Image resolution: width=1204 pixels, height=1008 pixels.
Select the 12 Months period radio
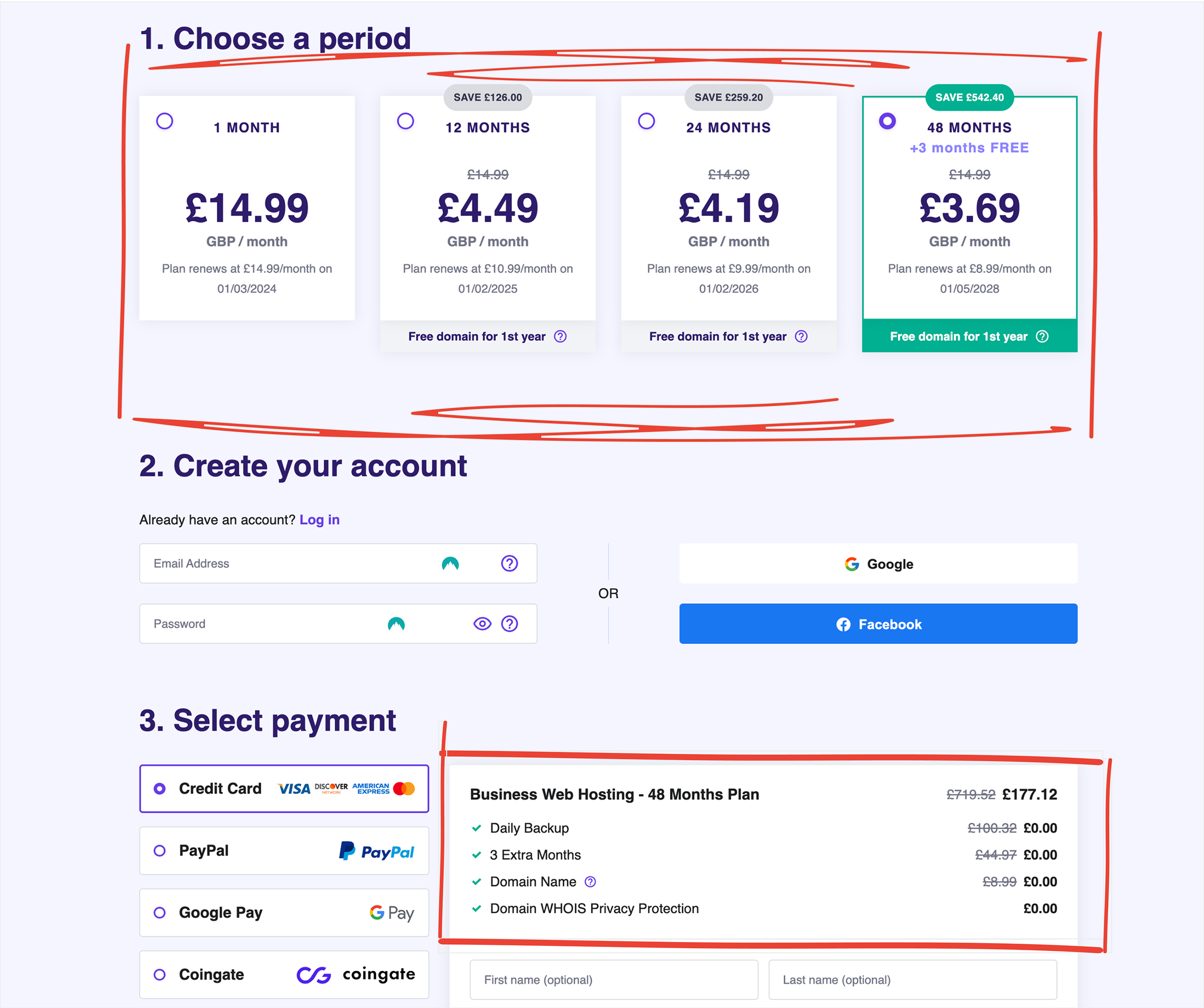tap(405, 121)
